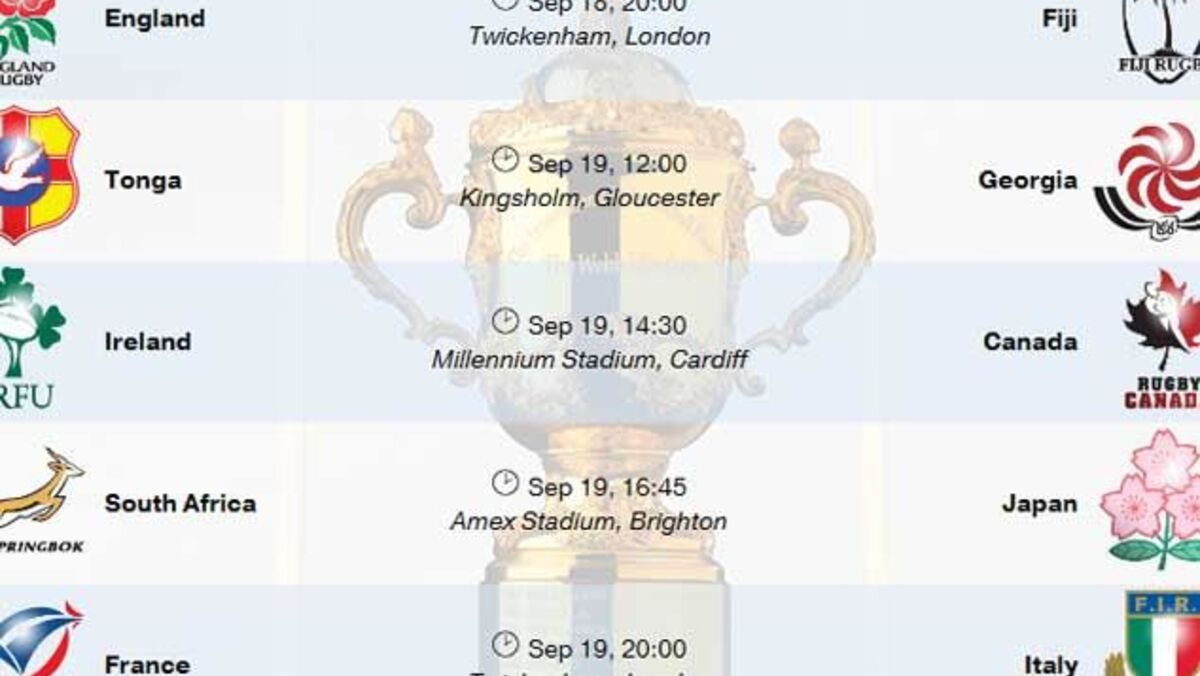Viewport: 1200px width, 676px height.
Task: Select the Georgia team name
Action: pyautogui.click(x=1027, y=180)
